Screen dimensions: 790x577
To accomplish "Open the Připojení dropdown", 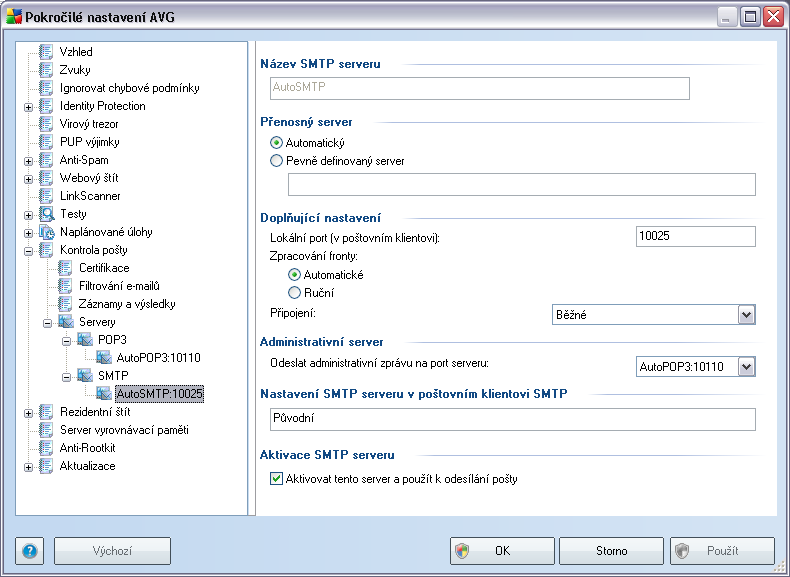I will click(746, 315).
